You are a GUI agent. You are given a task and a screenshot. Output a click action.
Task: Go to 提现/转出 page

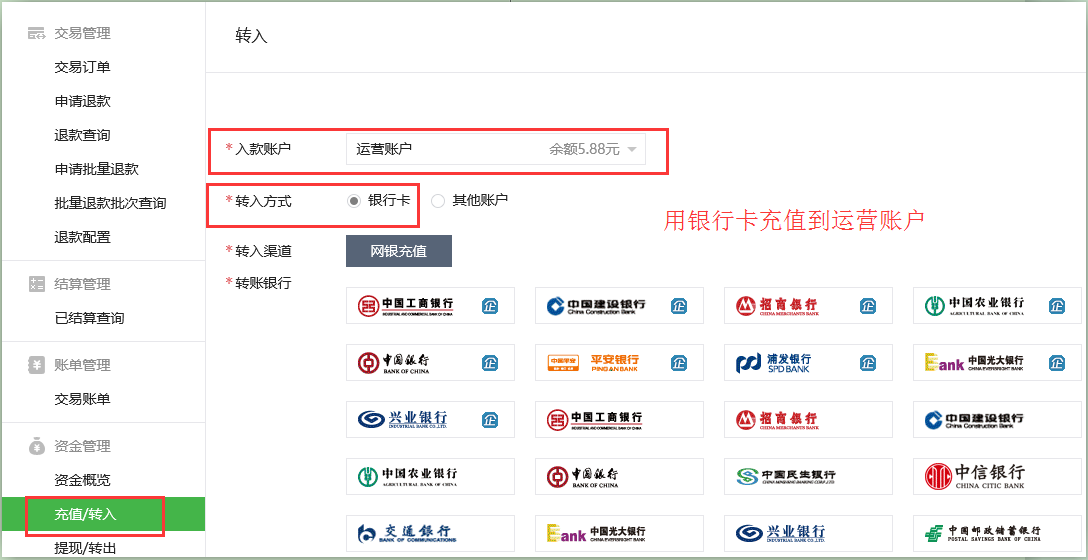tap(85, 548)
